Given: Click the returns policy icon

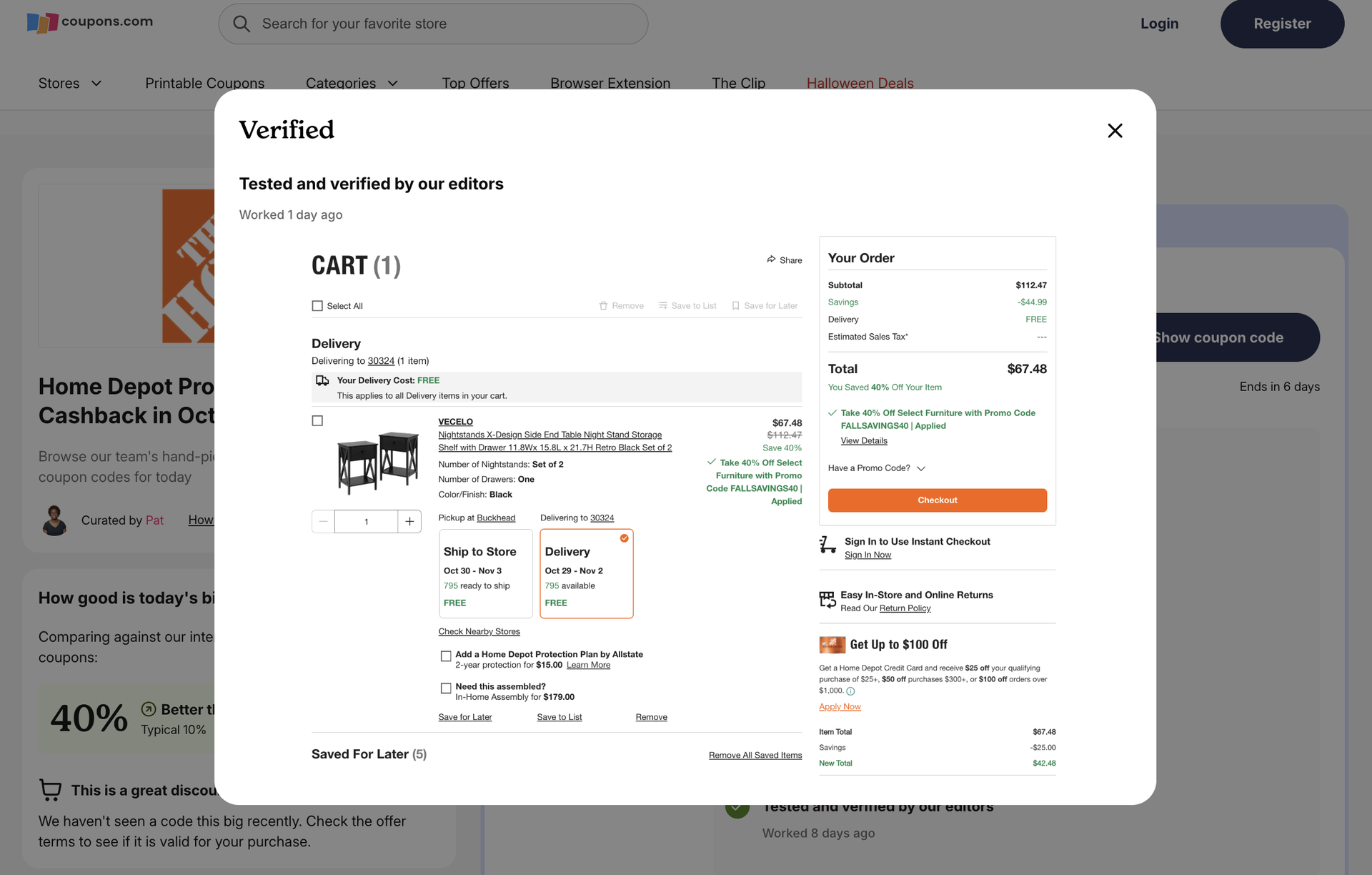Looking at the screenshot, I should click(x=827, y=599).
